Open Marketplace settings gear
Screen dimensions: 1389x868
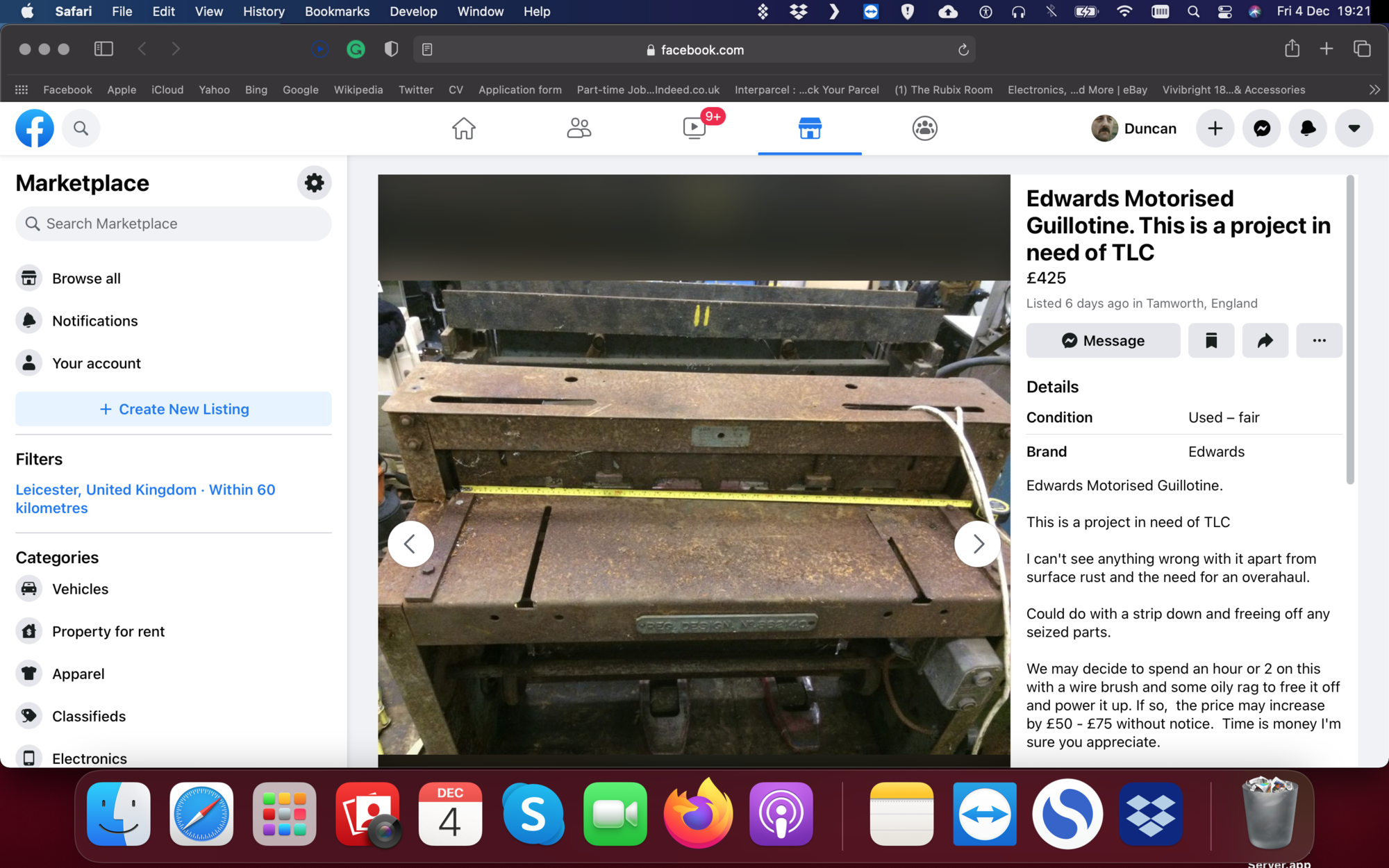pos(314,183)
